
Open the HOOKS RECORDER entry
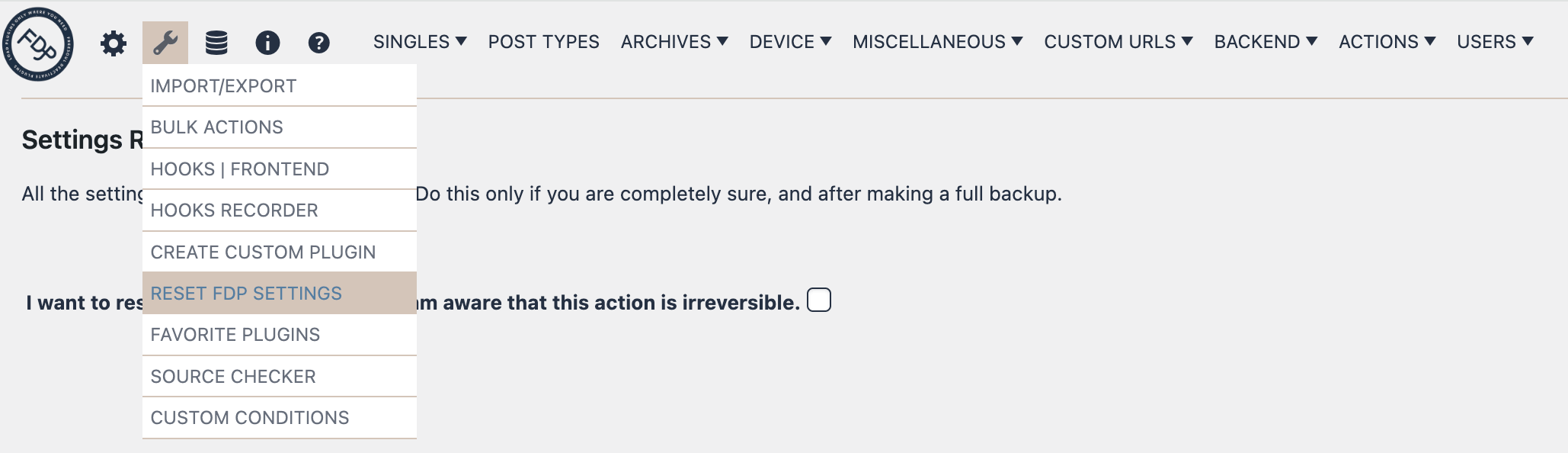[x=235, y=210]
